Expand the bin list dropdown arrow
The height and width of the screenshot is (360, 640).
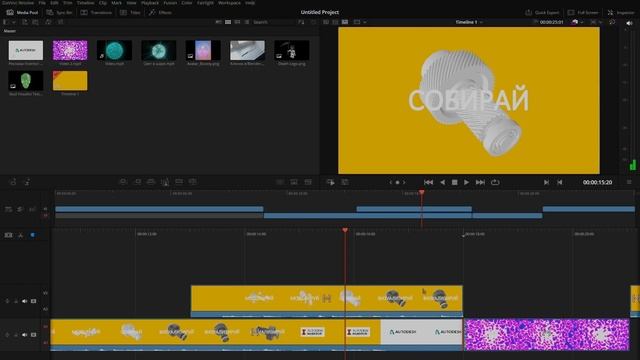point(14,22)
